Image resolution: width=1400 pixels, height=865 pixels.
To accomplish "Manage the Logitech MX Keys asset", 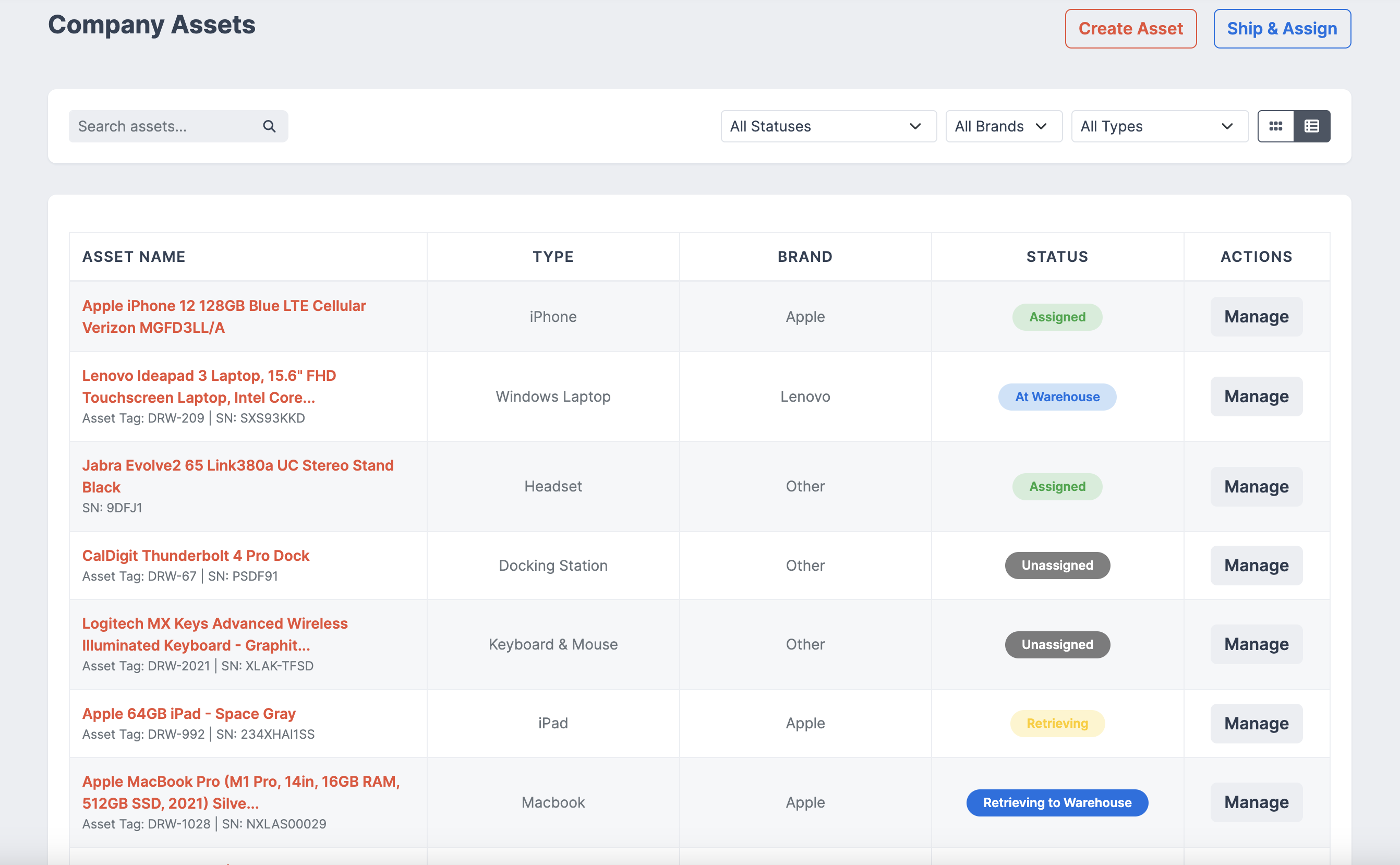I will [x=1256, y=644].
